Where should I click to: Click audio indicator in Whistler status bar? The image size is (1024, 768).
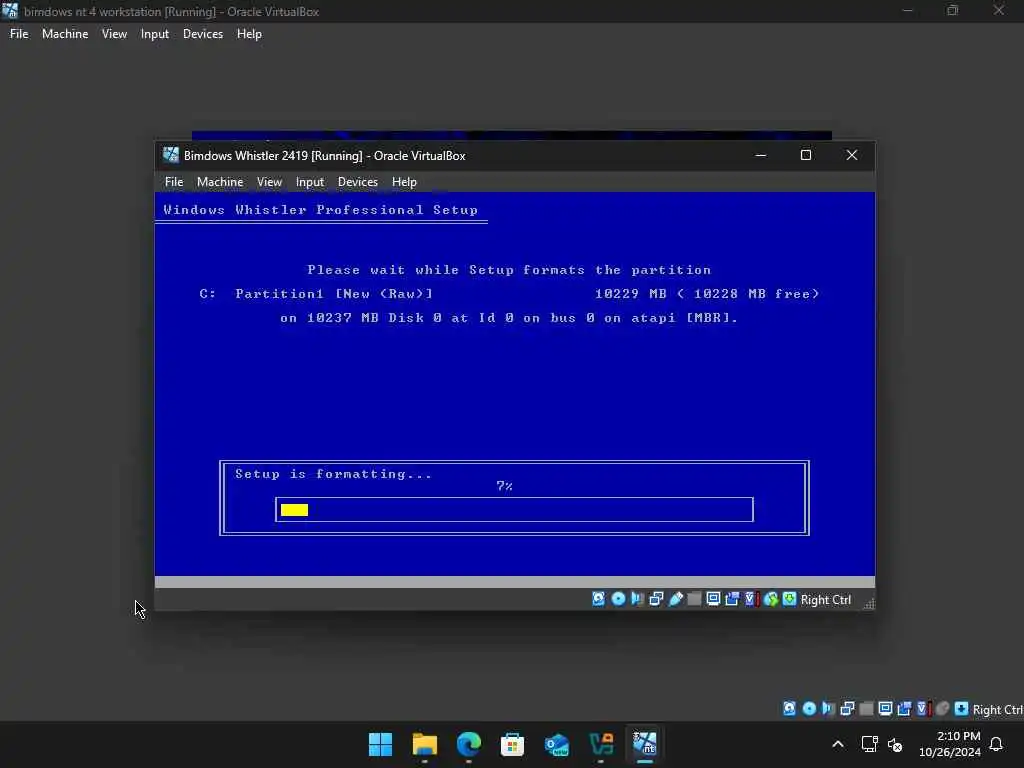637,599
